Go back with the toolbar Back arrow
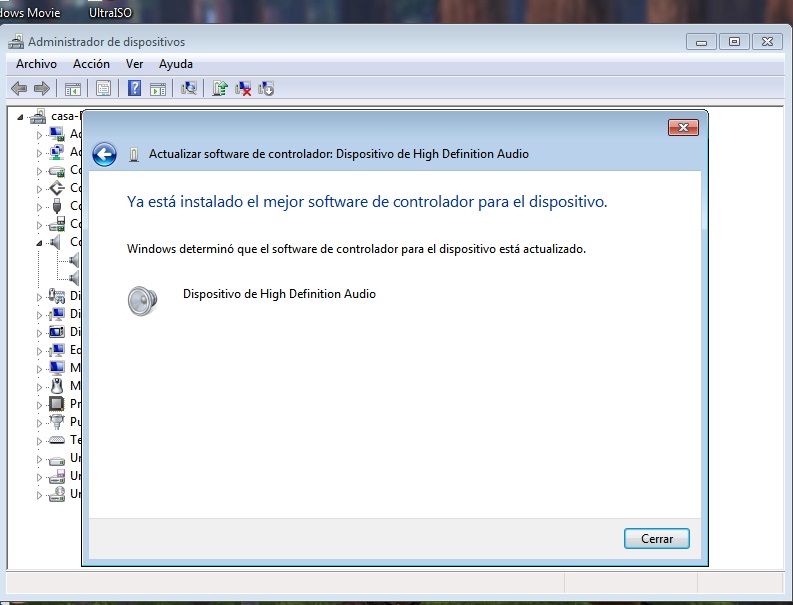Screen dimensions: 793x605 point(19,89)
